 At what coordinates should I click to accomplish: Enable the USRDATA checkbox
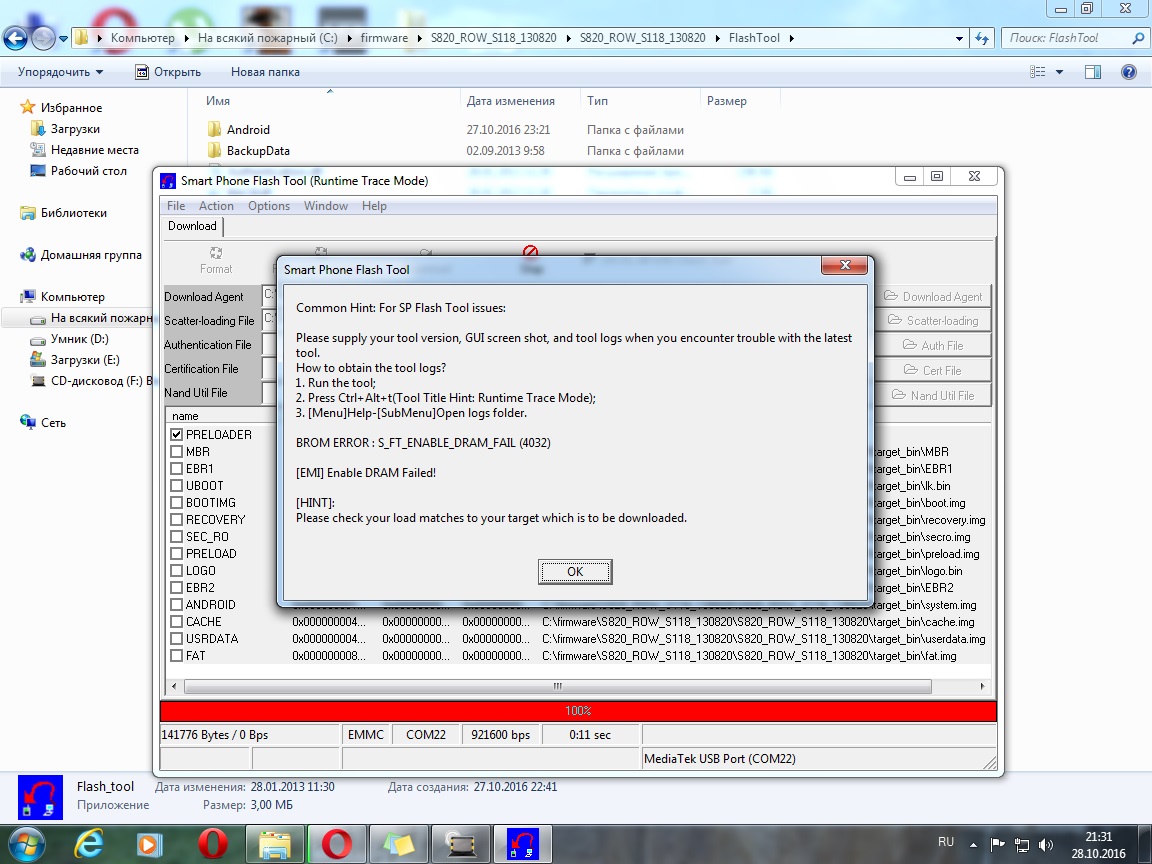[177, 639]
